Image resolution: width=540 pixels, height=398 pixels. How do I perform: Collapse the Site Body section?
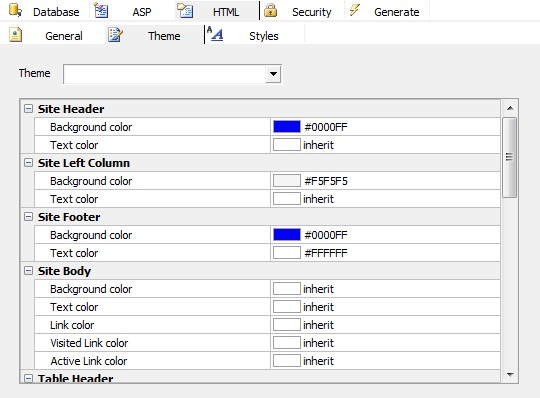point(28,271)
